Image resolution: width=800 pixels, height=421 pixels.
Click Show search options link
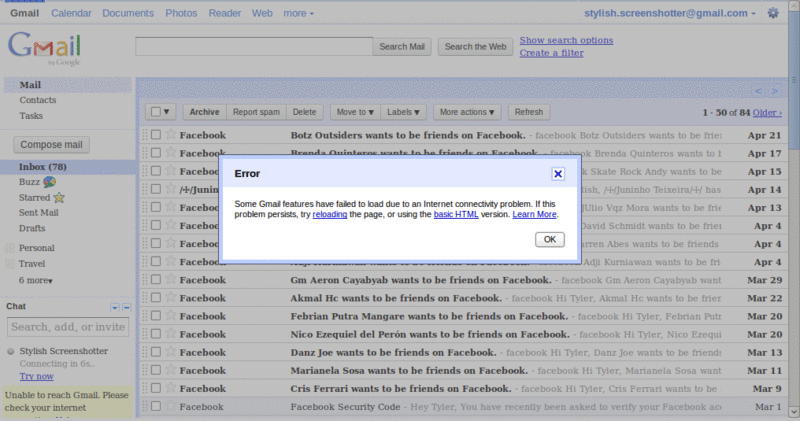tap(566, 40)
